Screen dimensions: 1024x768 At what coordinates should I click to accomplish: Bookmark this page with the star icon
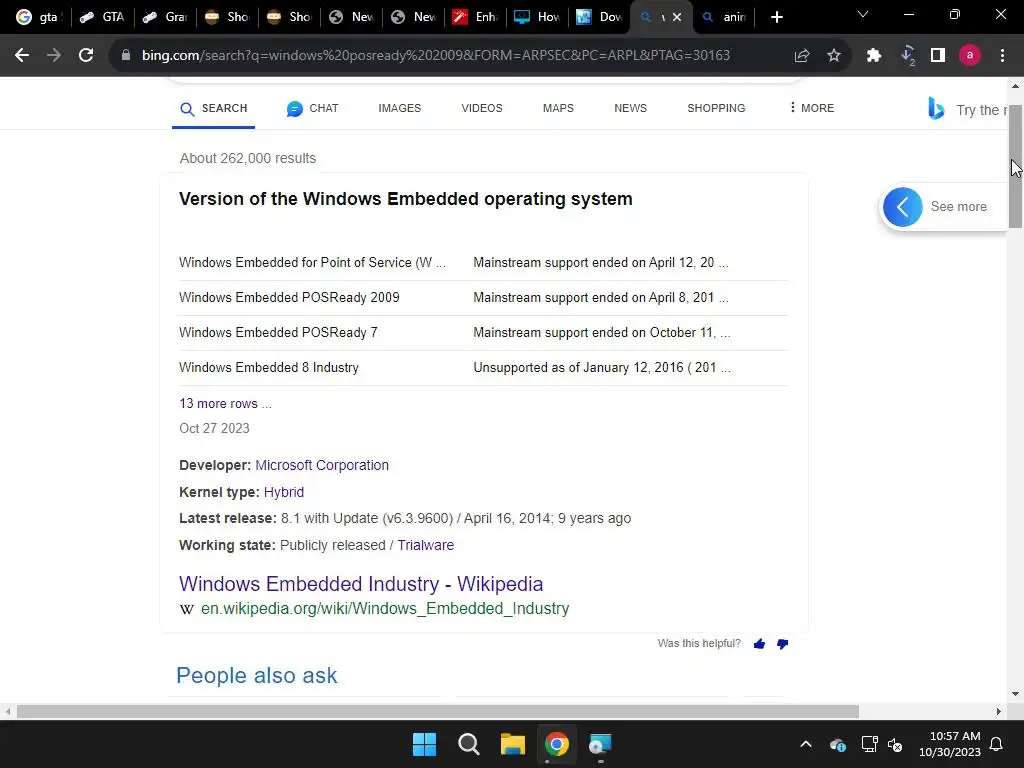click(834, 56)
